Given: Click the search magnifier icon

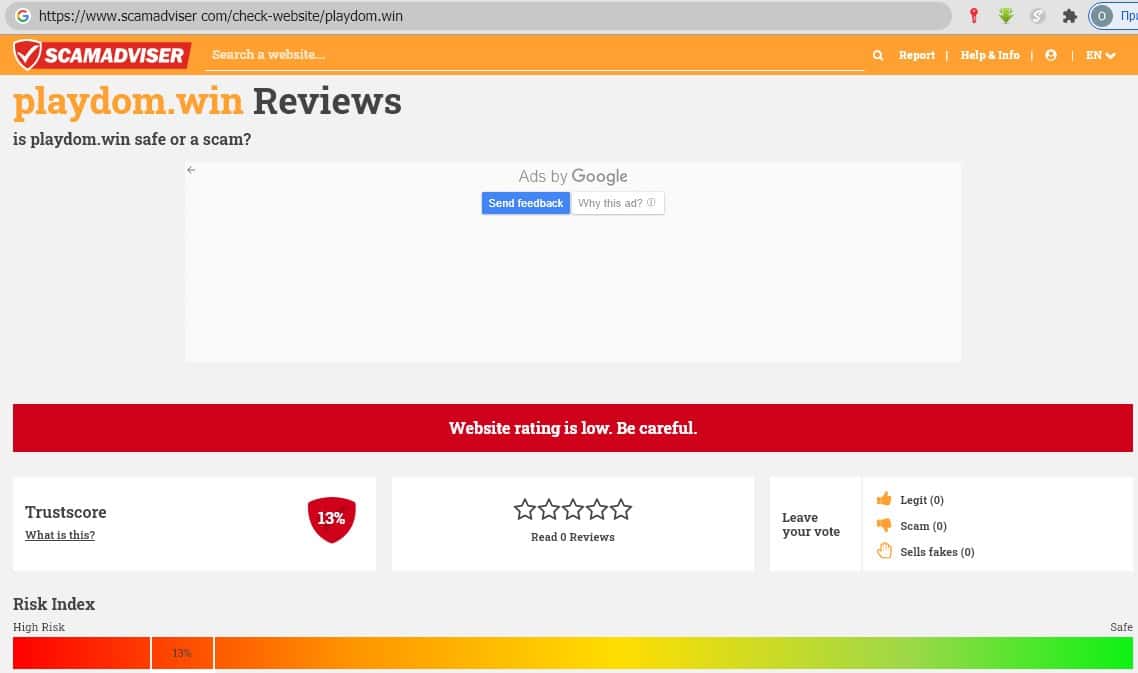Looking at the screenshot, I should tap(877, 55).
